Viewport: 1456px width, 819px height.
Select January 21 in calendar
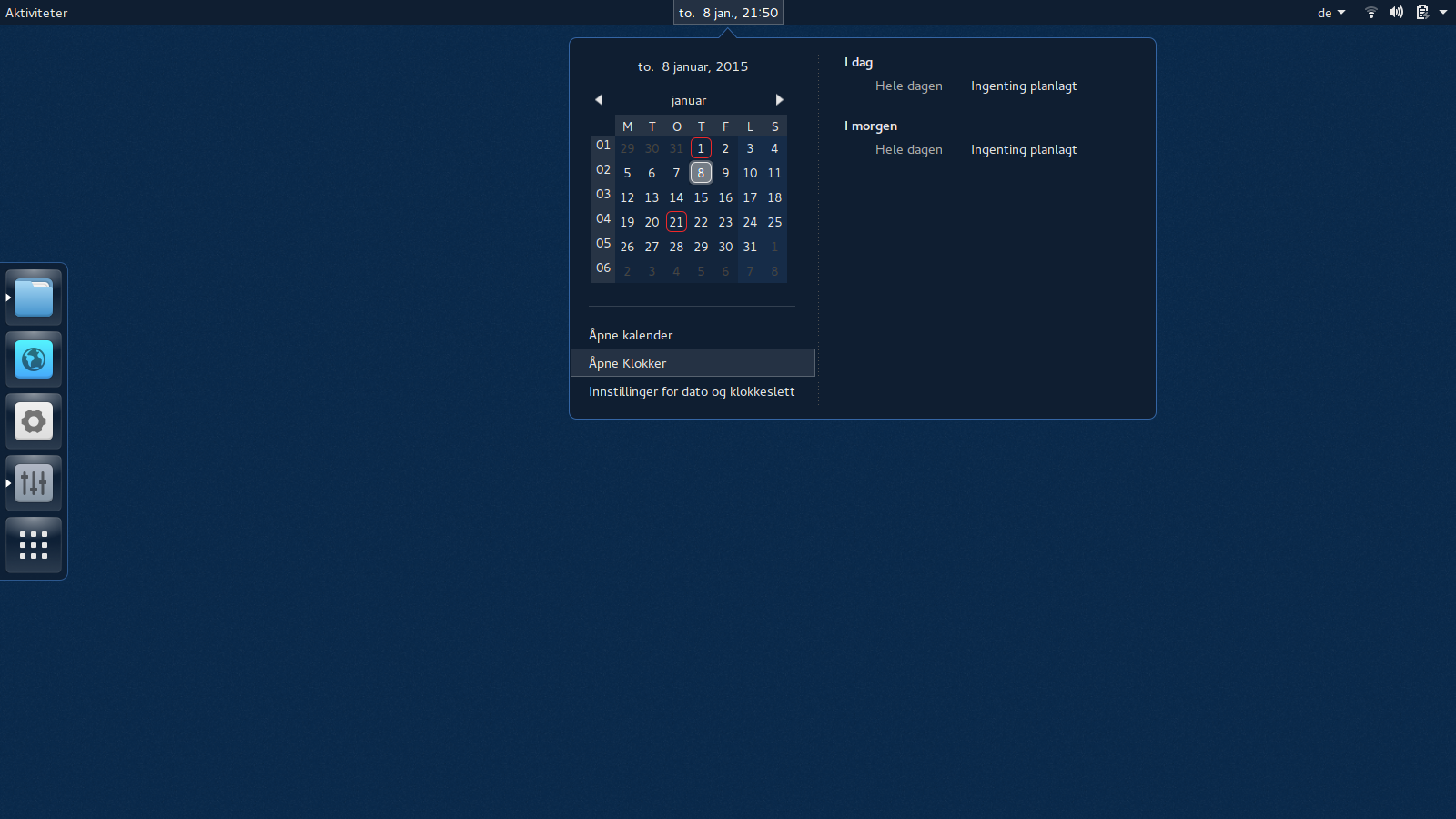[x=676, y=222]
